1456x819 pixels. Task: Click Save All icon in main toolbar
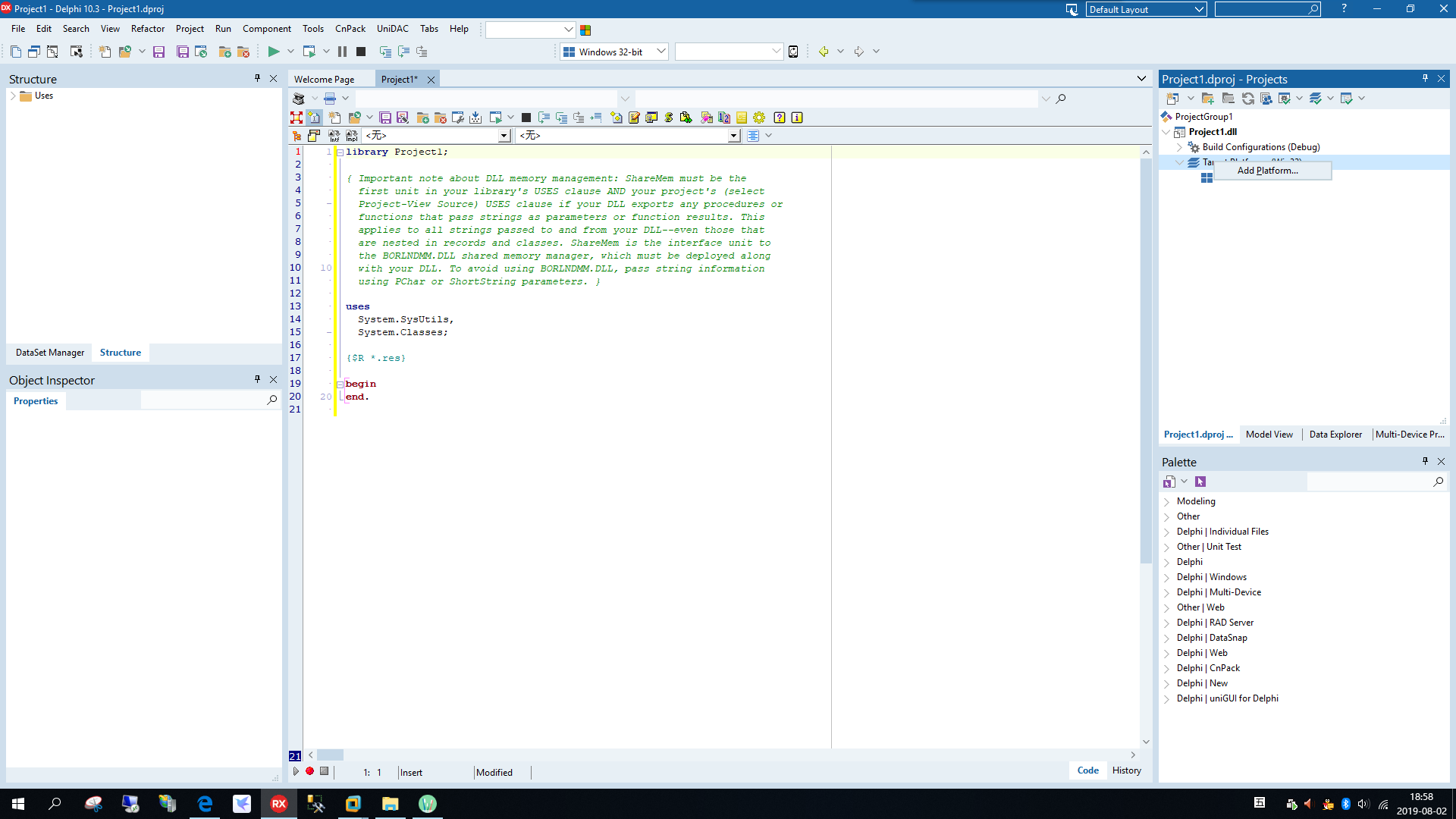(183, 52)
